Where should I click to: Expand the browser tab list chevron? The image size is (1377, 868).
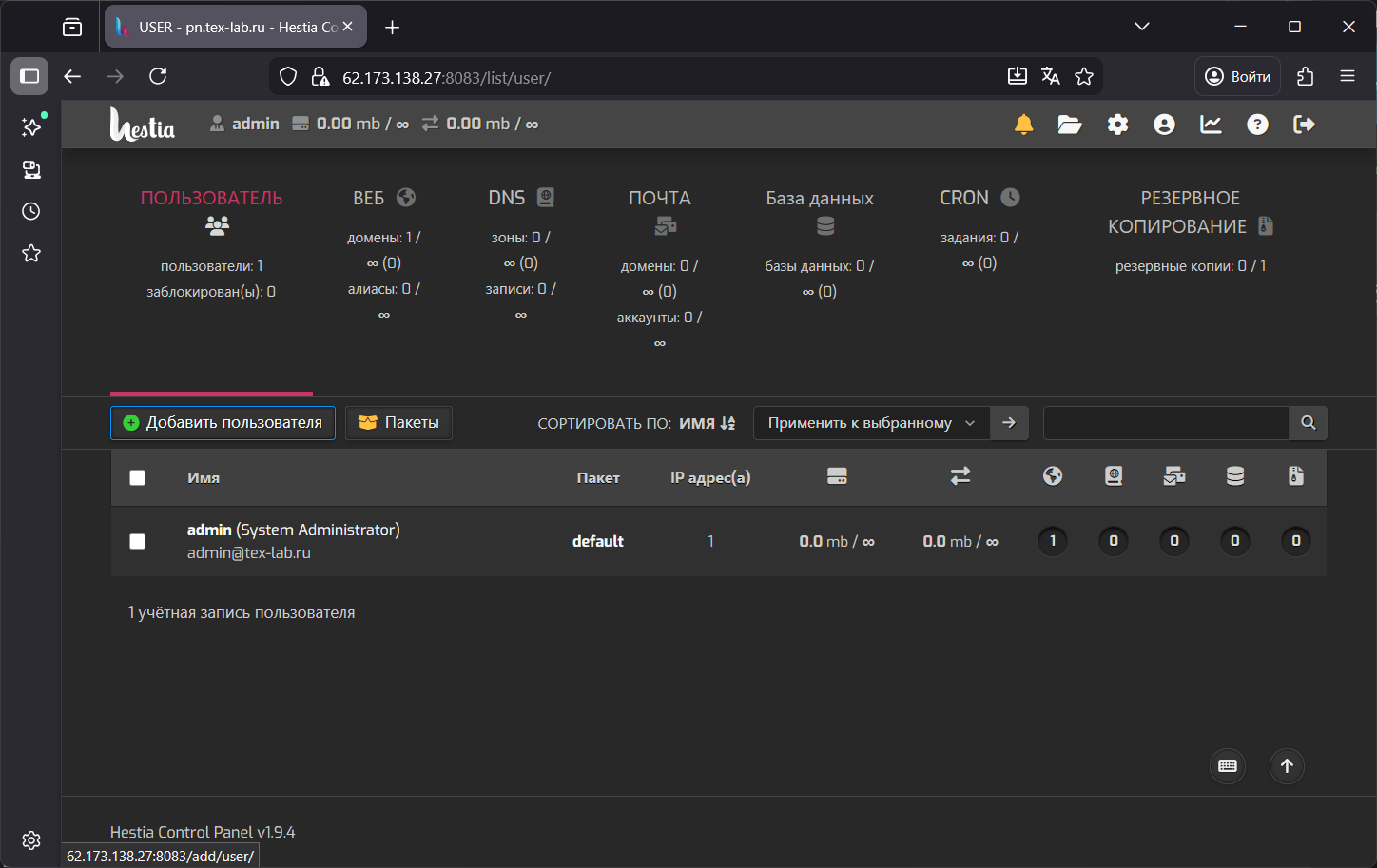[x=1142, y=27]
